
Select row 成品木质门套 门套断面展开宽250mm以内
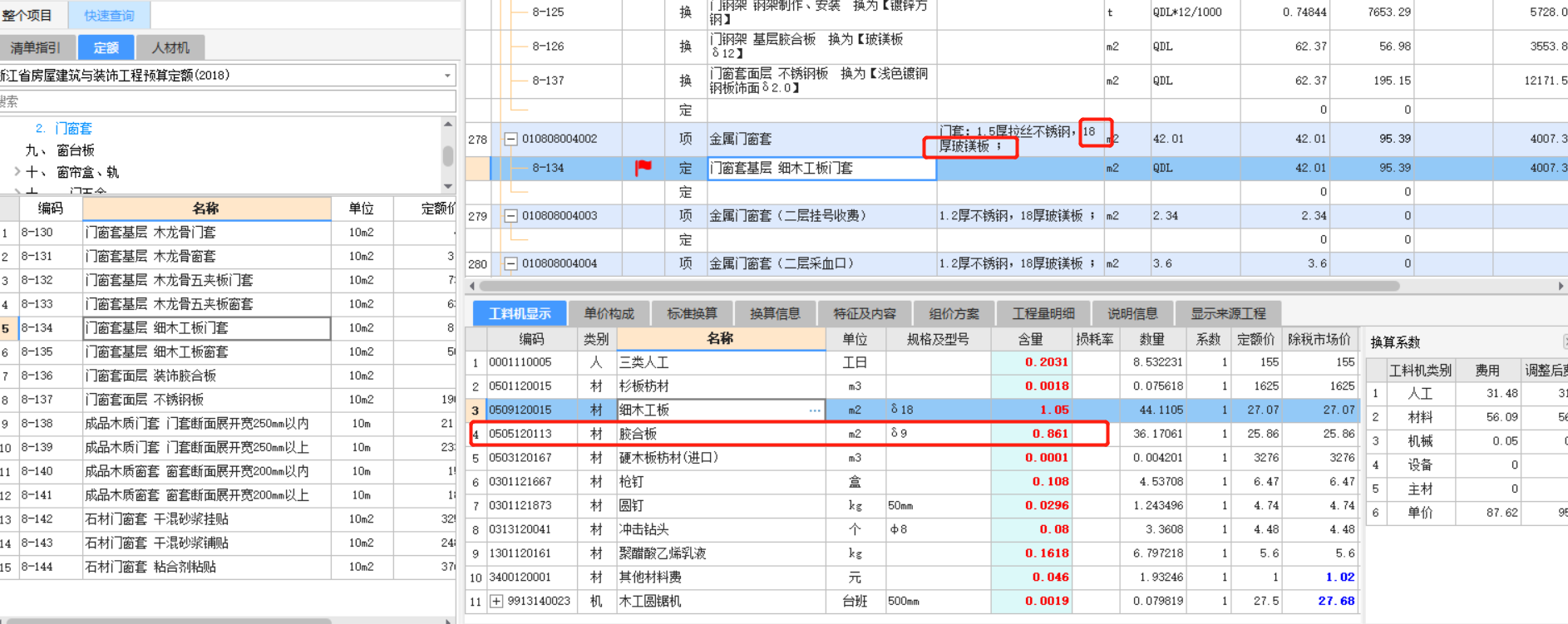(x=228, y=424)
